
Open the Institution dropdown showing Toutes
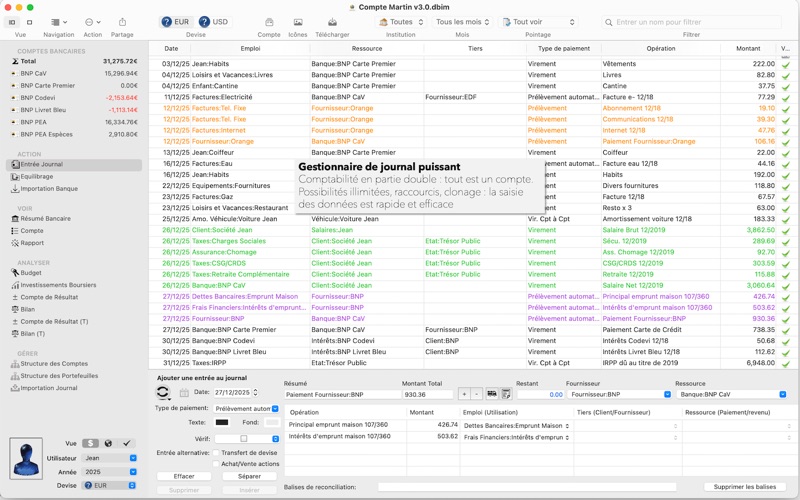click(x=401, y=22)
